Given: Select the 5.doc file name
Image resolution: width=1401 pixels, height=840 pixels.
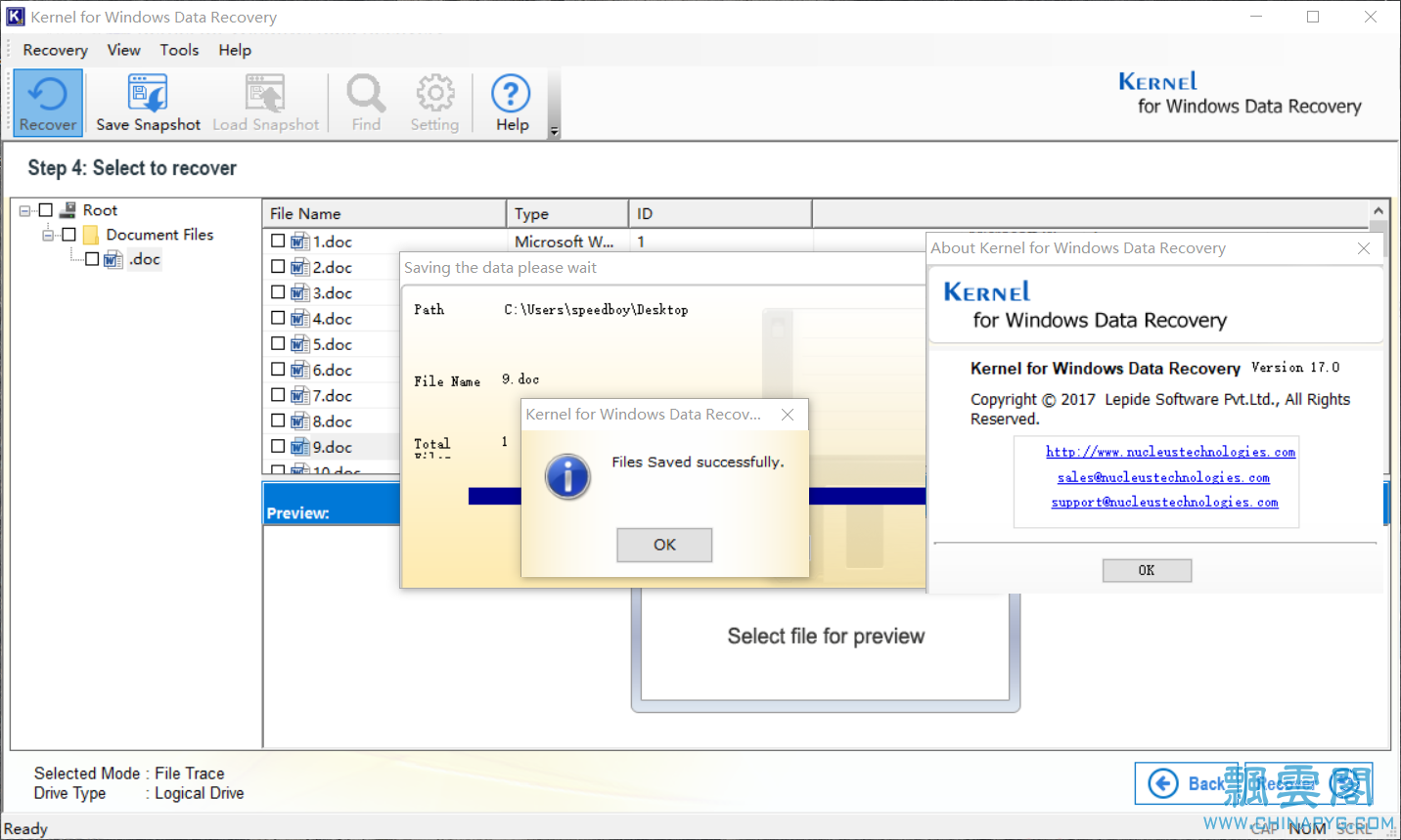Looking at the screenshot, I should click(333, 344).
